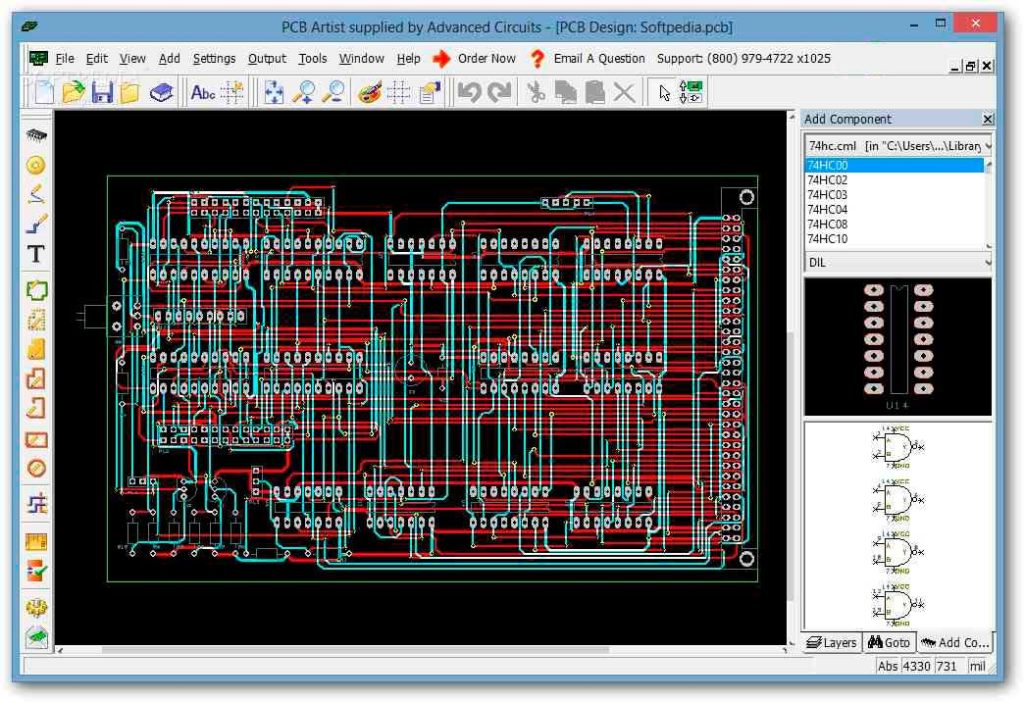Open the Output menu

(267, 59)
